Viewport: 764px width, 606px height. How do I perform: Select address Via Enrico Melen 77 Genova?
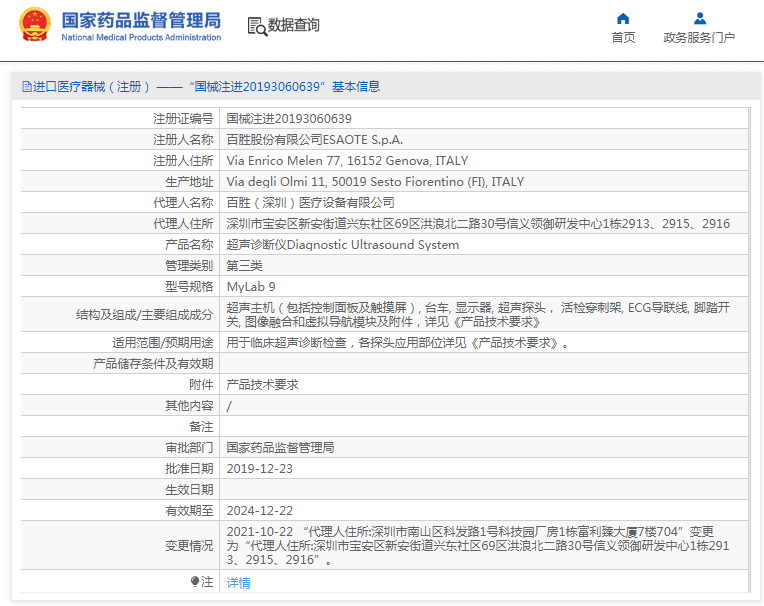(x=347, y=161)
